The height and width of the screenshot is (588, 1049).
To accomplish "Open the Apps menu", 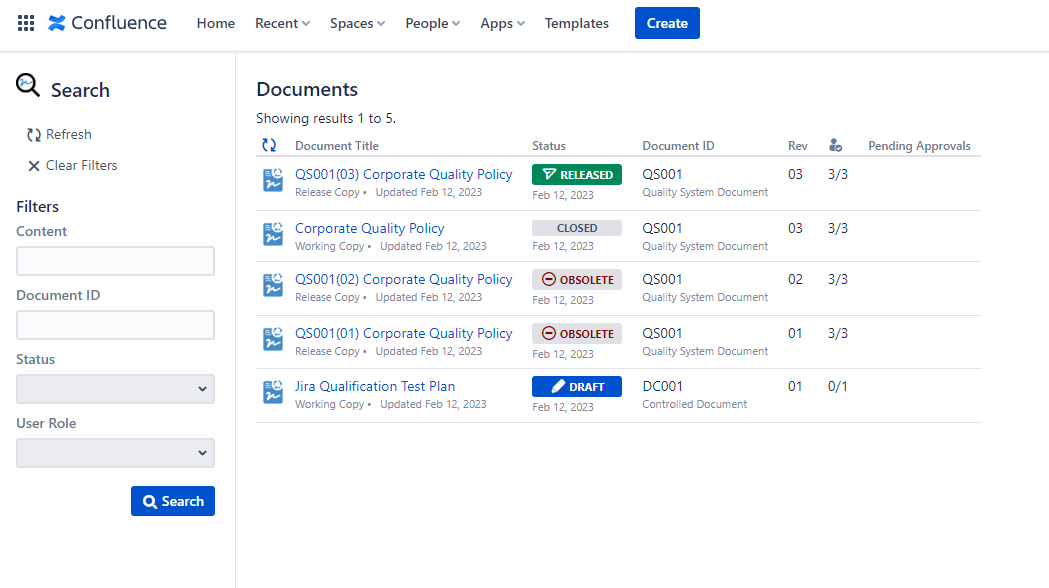I will [502, 23].
